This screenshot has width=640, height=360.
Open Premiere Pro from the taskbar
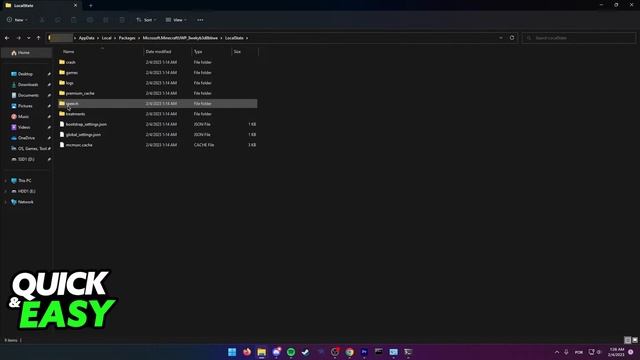click(x=364, y=352)
